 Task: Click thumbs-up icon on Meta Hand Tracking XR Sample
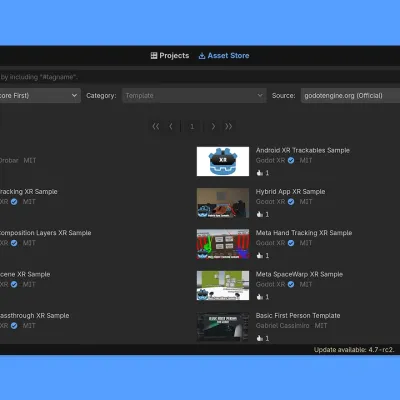[x=260, y=255]
